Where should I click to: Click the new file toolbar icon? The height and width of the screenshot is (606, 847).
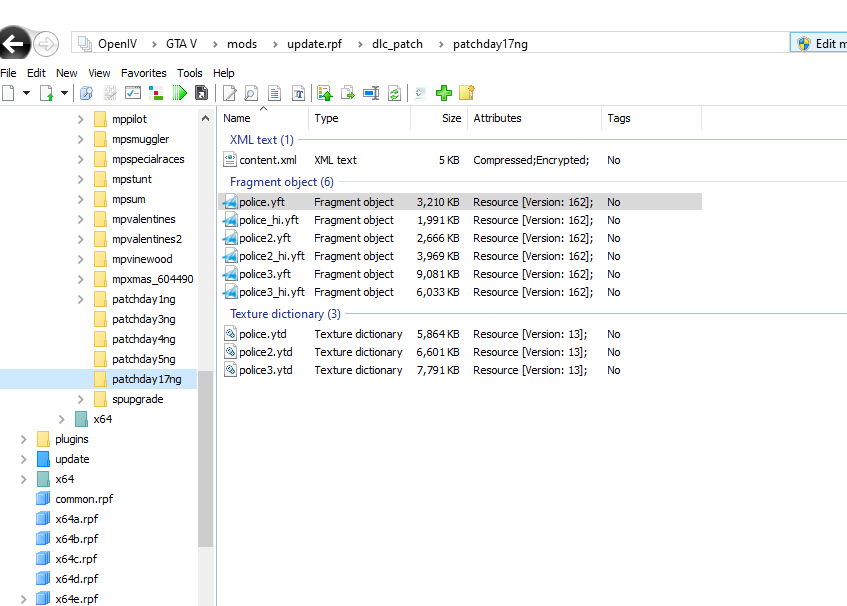(9, 93)
